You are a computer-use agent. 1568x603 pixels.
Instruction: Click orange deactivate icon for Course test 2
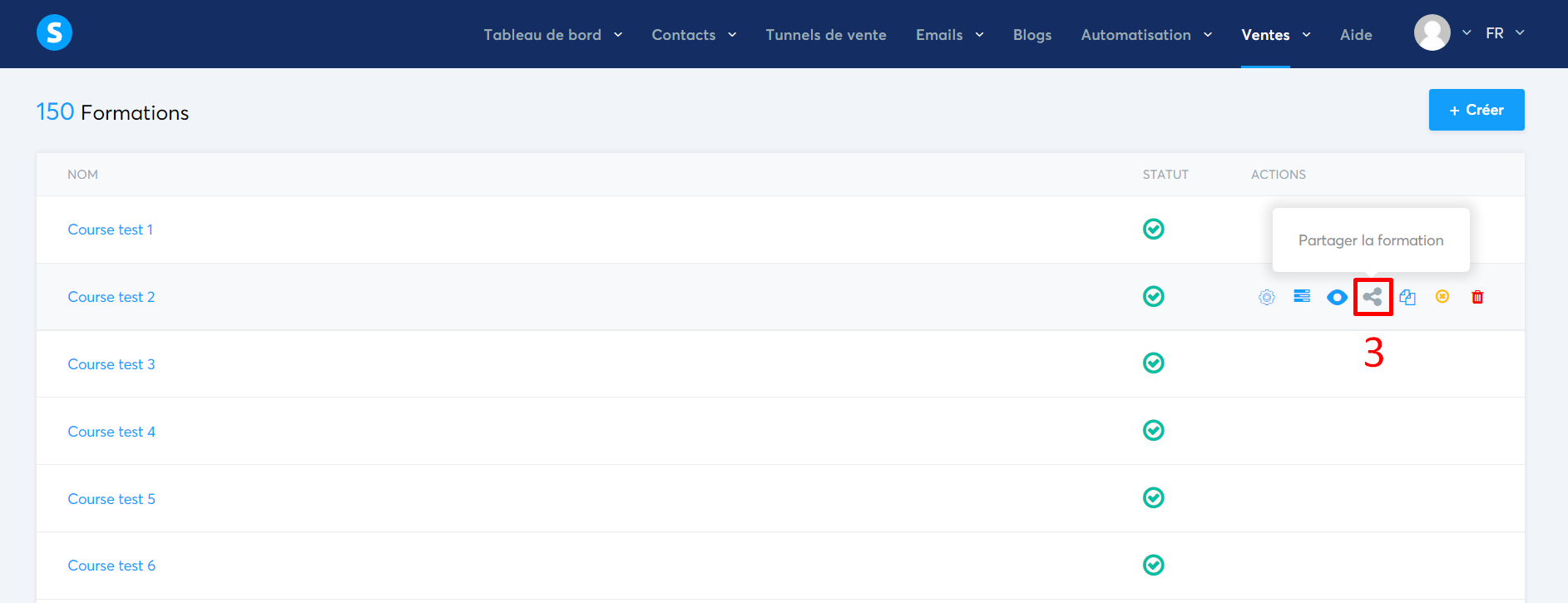pyautogui.click(x=1442, y=296)
